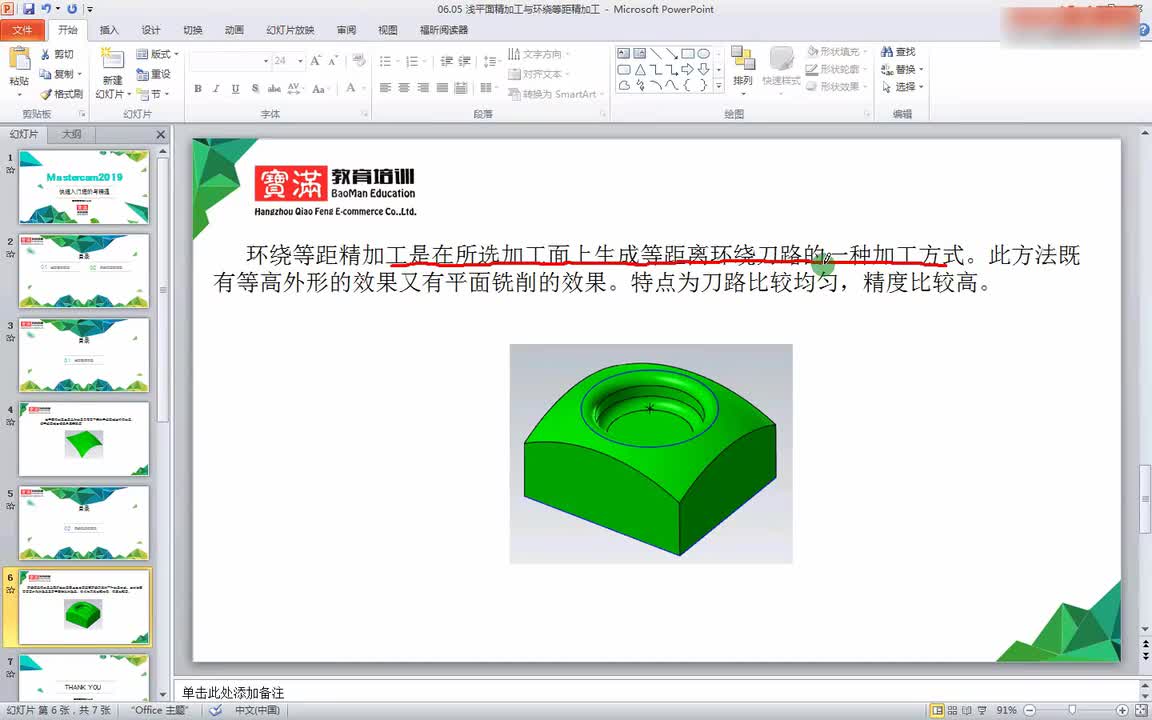Click the 查找 (Find) binoculars button
1152x720 pixels.
pos(898,52)
